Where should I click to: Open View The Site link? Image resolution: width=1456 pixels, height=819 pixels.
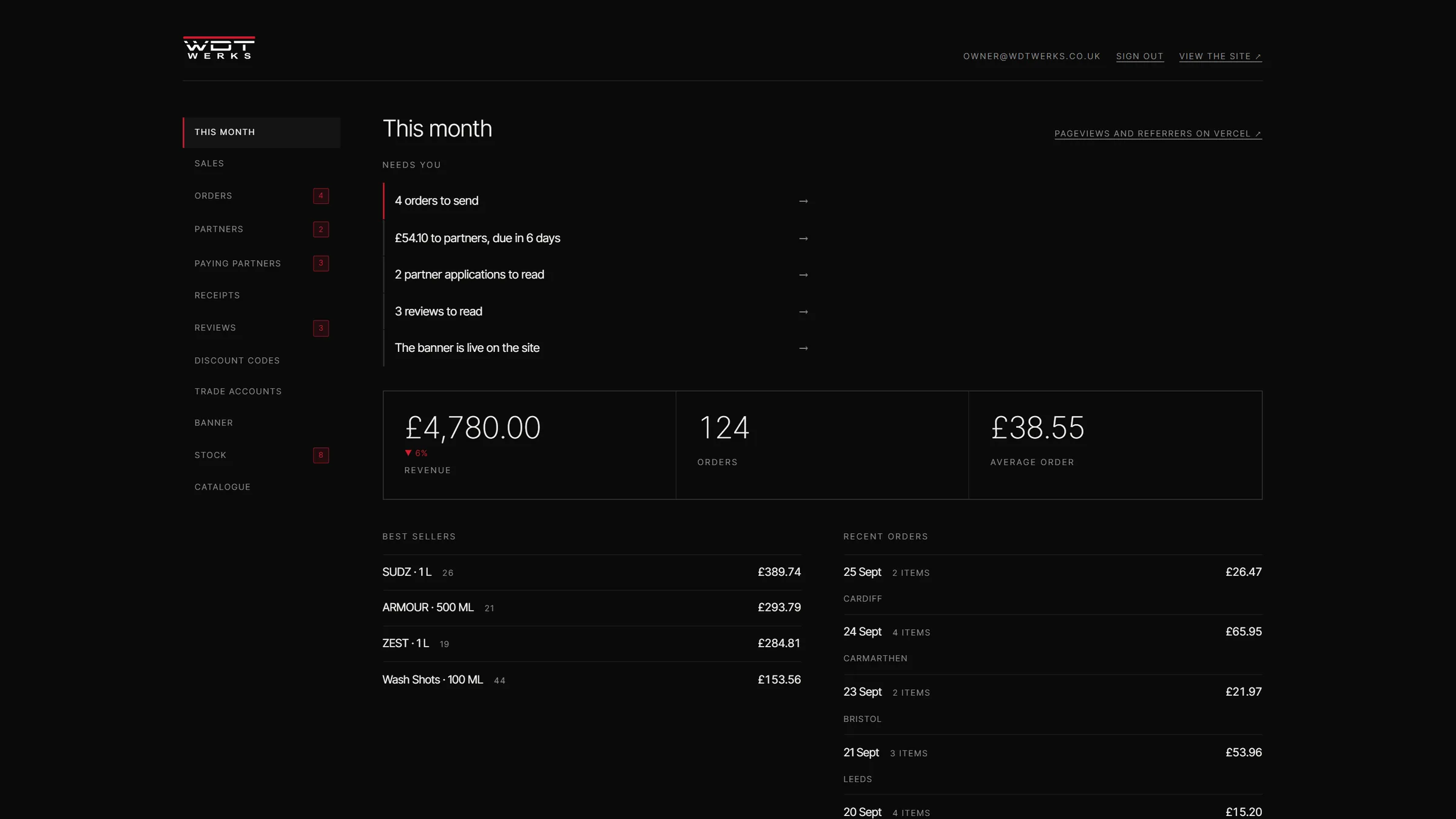[1221, 56]
